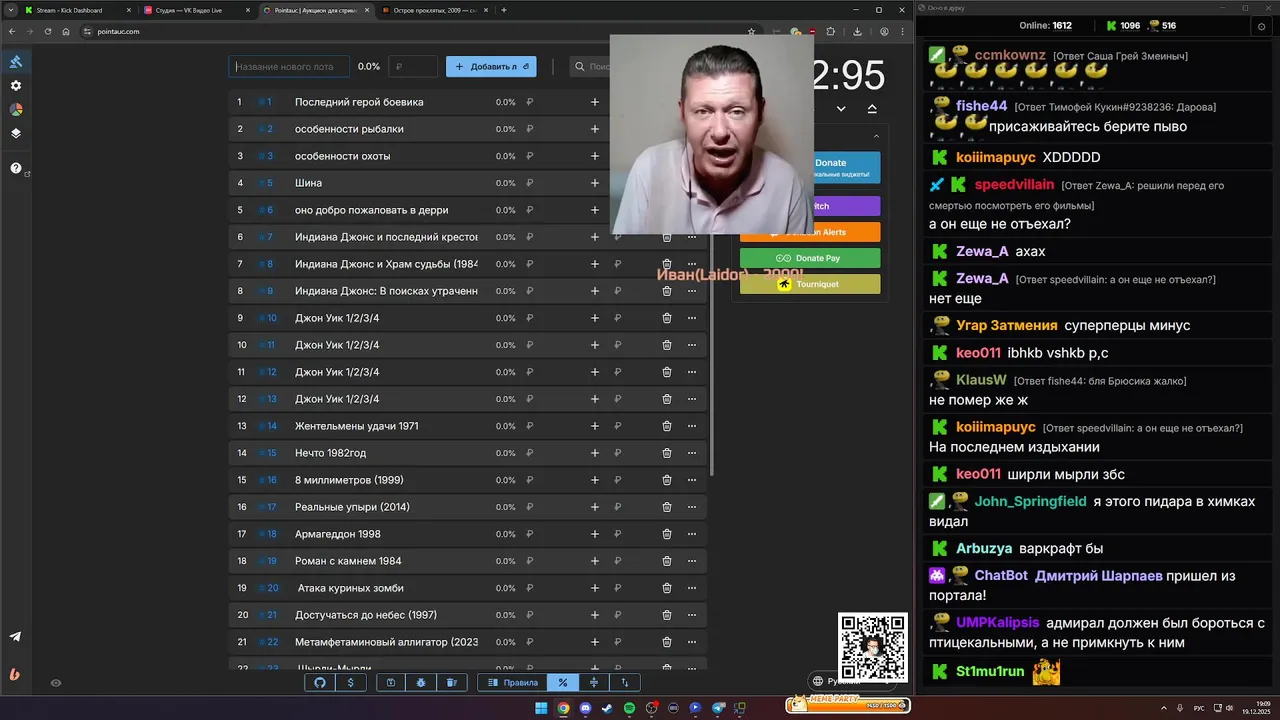The image size is (1280, 720).
Task: Click plus on Нечто 1982год row
Action: click(x=595, y=453)
